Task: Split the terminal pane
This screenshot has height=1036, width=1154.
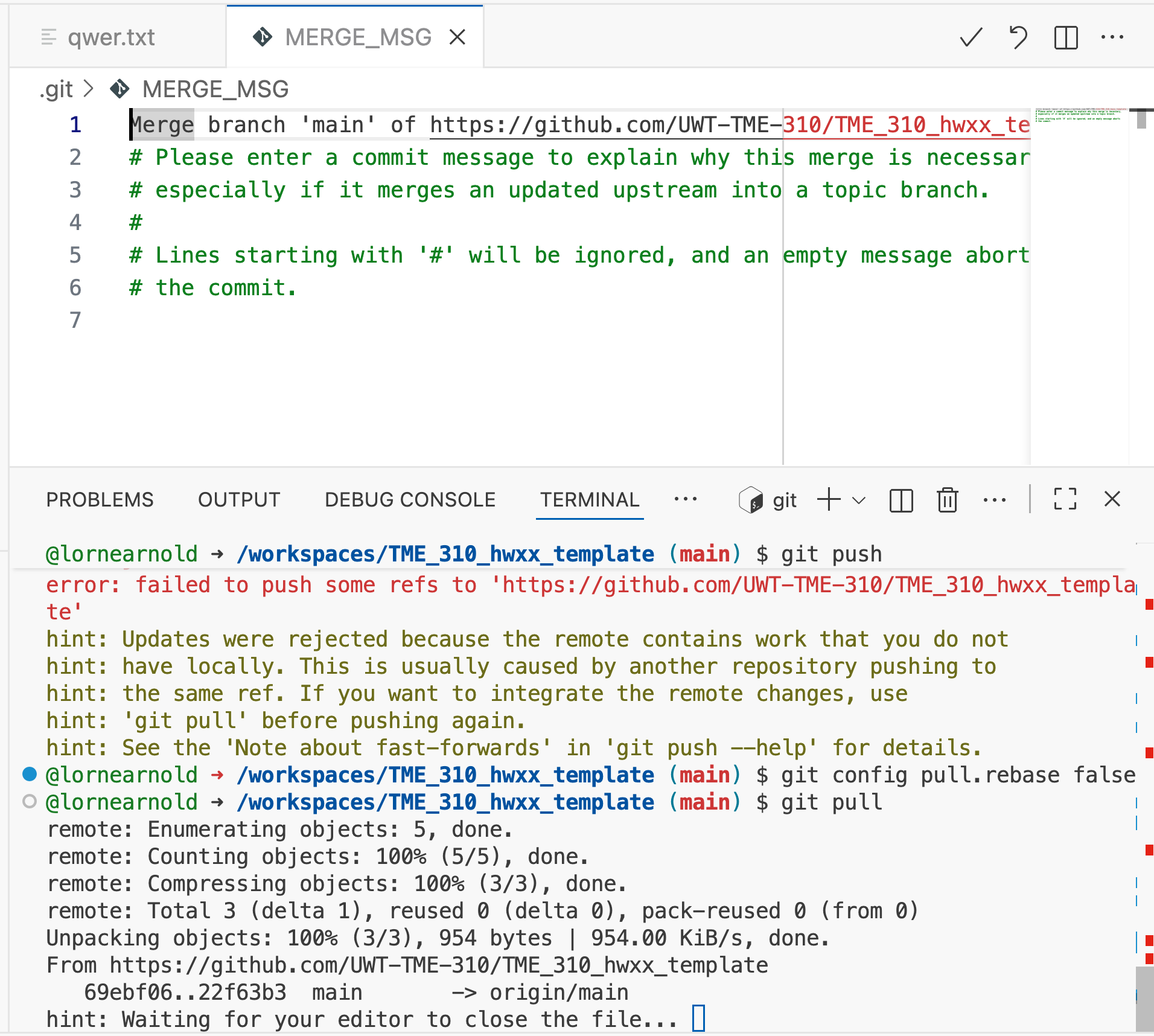Action: click(901, 500)
